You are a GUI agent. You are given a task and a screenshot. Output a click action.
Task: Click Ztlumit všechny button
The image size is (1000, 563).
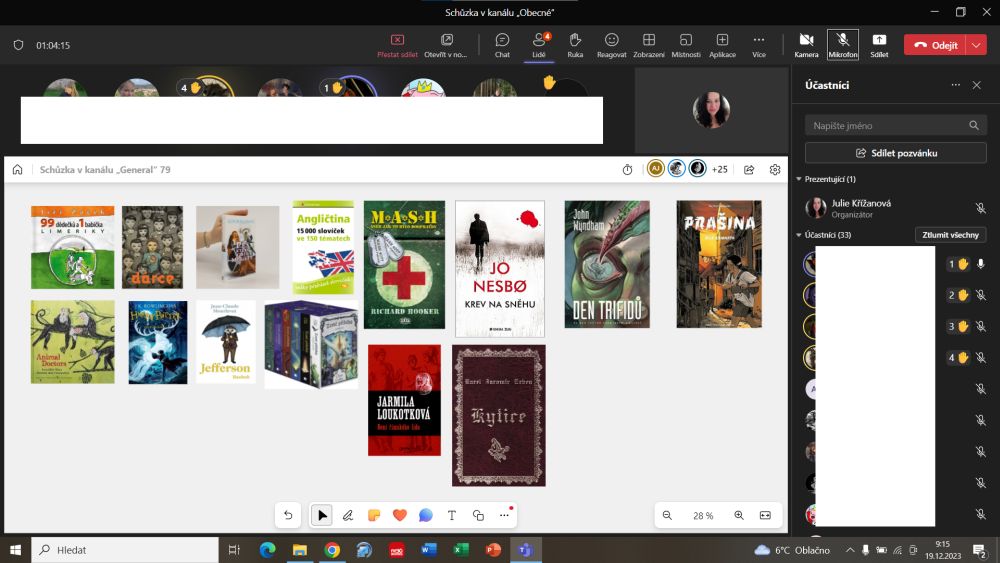pyautogui.click(x=950, y=235)
